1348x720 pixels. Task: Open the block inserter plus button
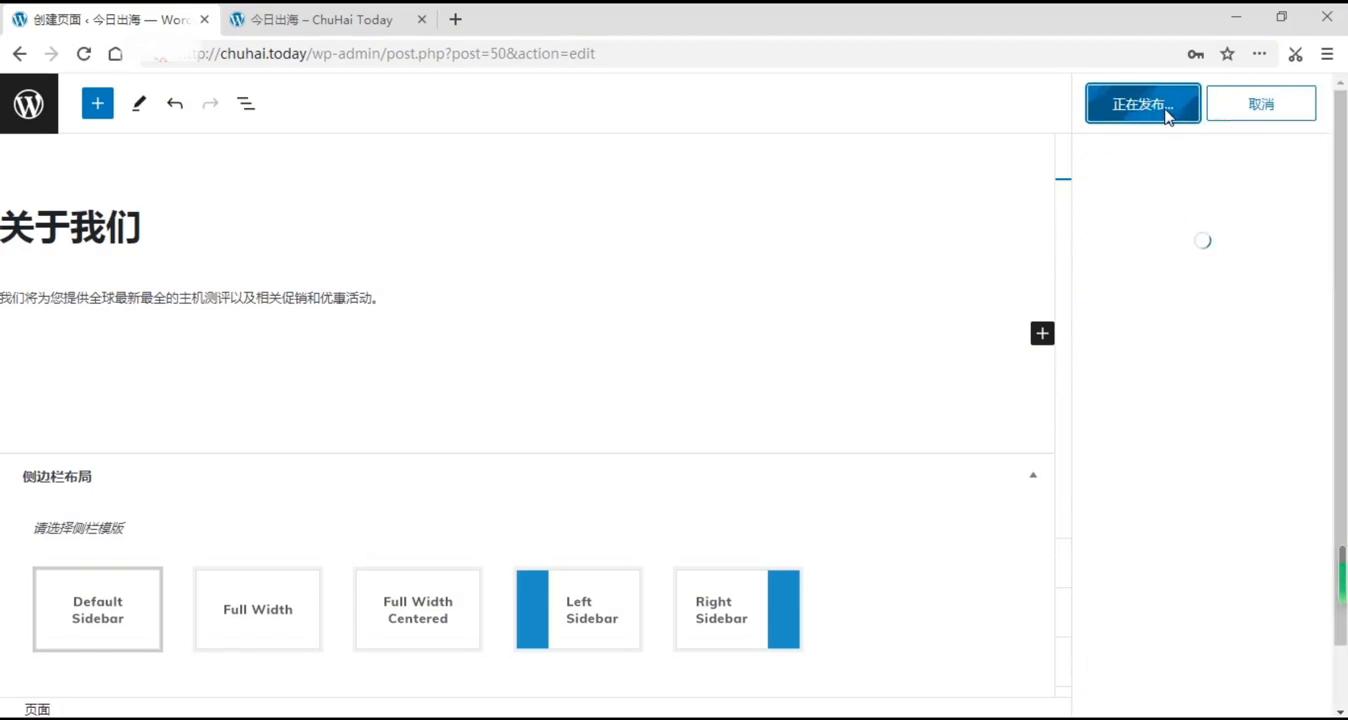click(x=97, y=103)
